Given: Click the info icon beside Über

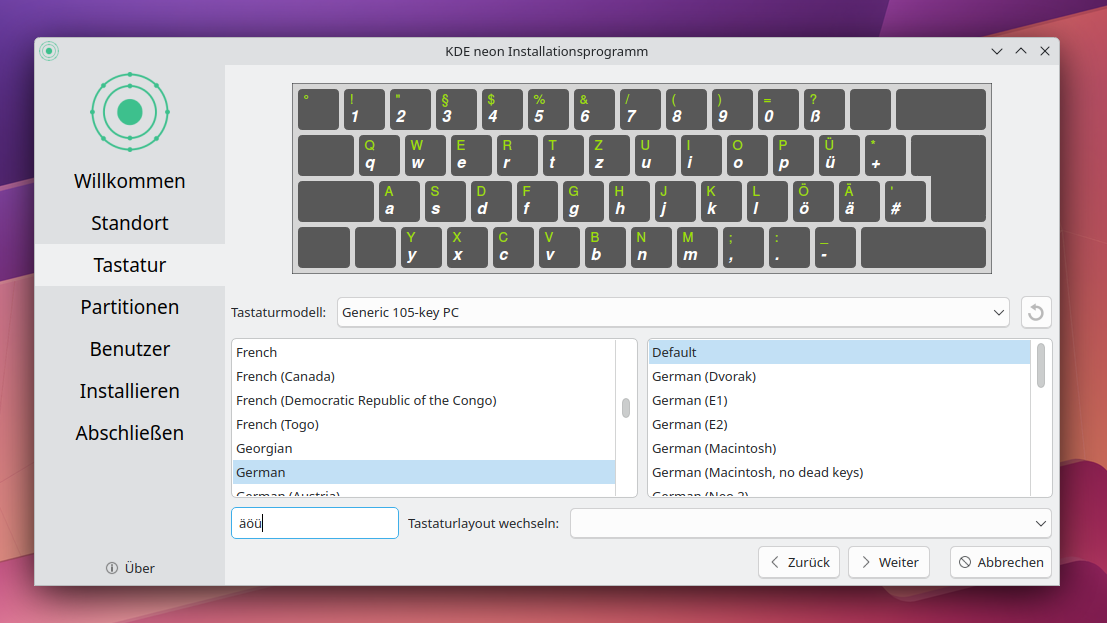Looking at the screenshot, I should tap(112, 568).
